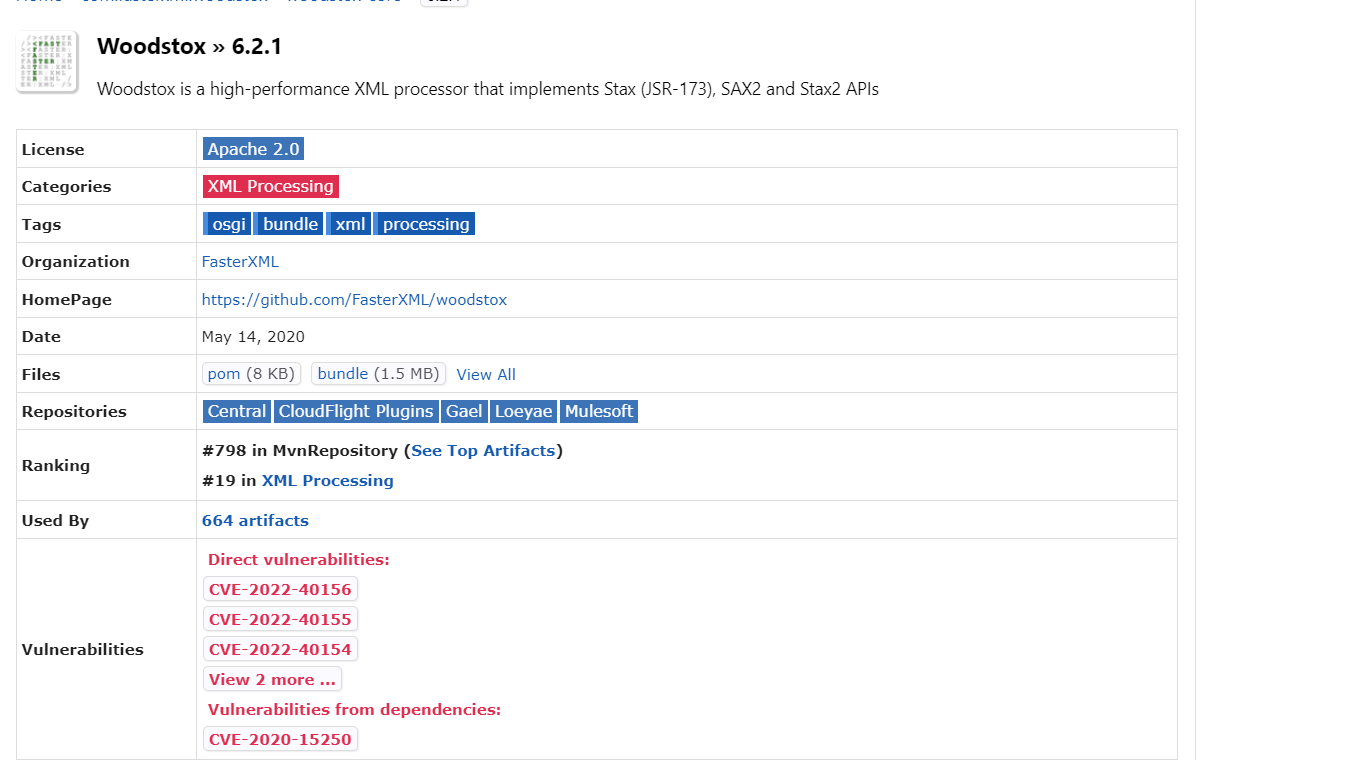Click the Vulnerabilities from dependencies heading
This screenshot has width=1359, height=760.
point(354,710)
